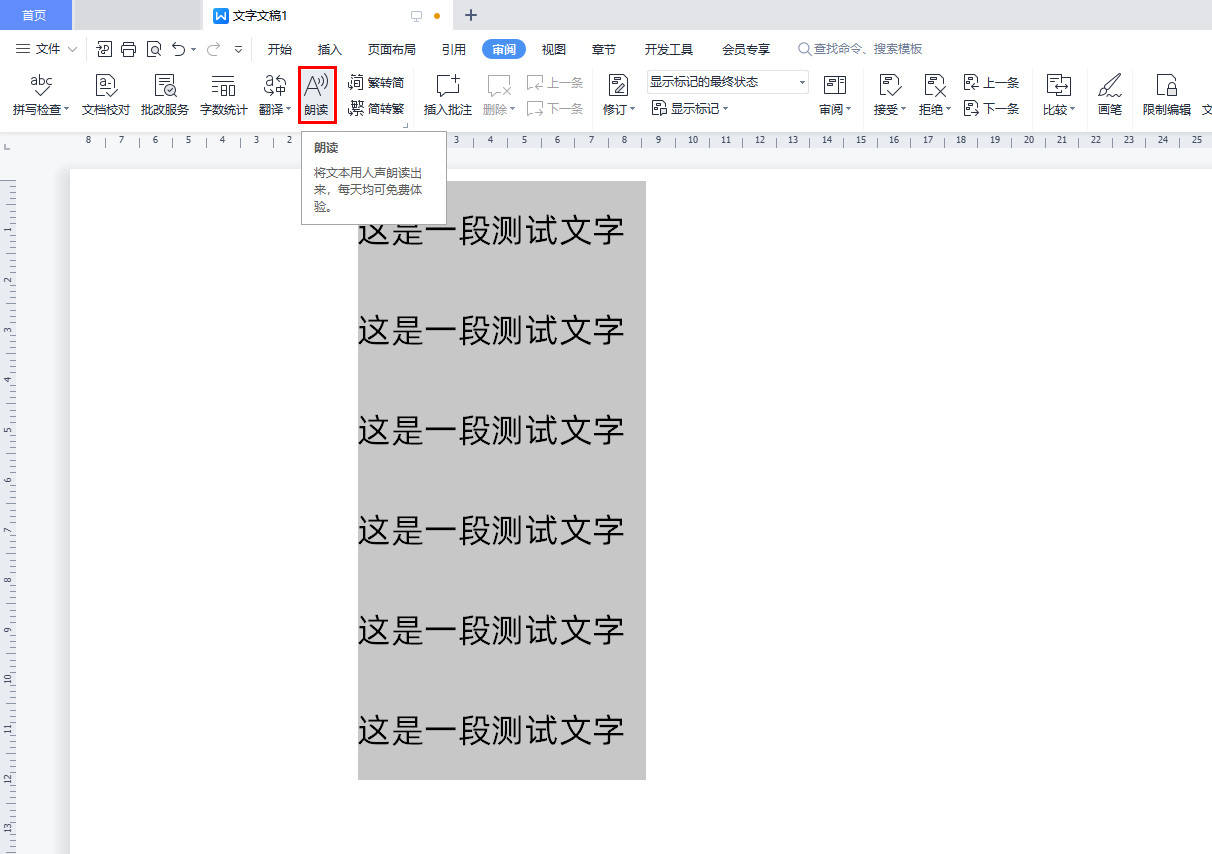Select the 审阅 ribbon tab
The height and width of the screenshot is (854, 1212).
point(504,49)
